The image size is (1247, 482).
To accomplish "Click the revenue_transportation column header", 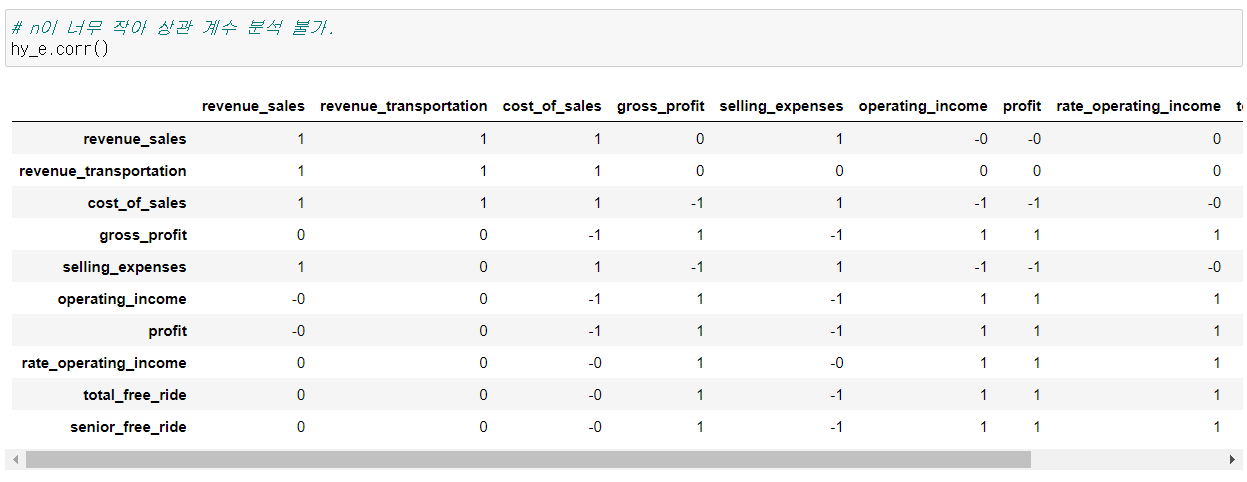I will point(404,106).
